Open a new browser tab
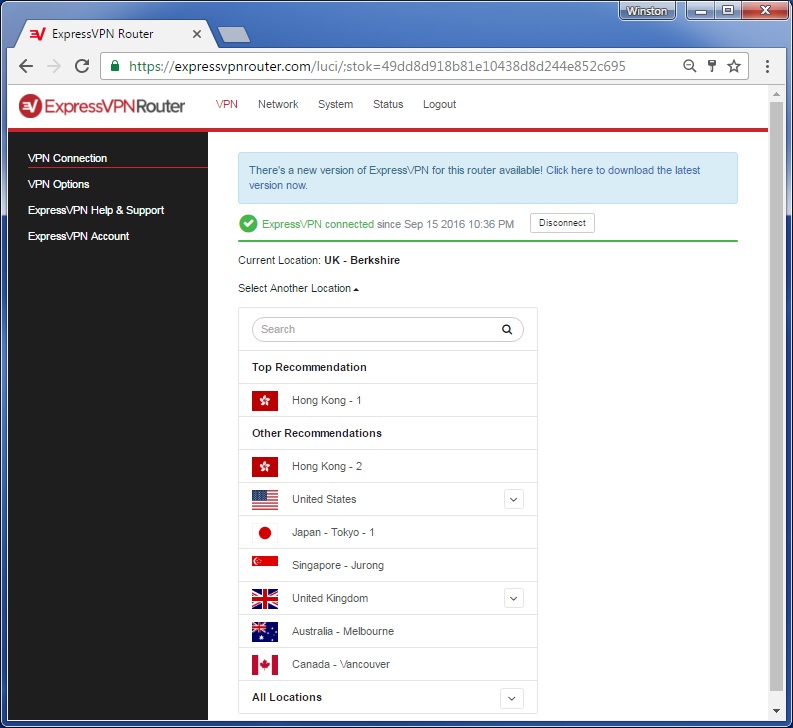Screen dimensions: 793x728 [x=233, y=34]
